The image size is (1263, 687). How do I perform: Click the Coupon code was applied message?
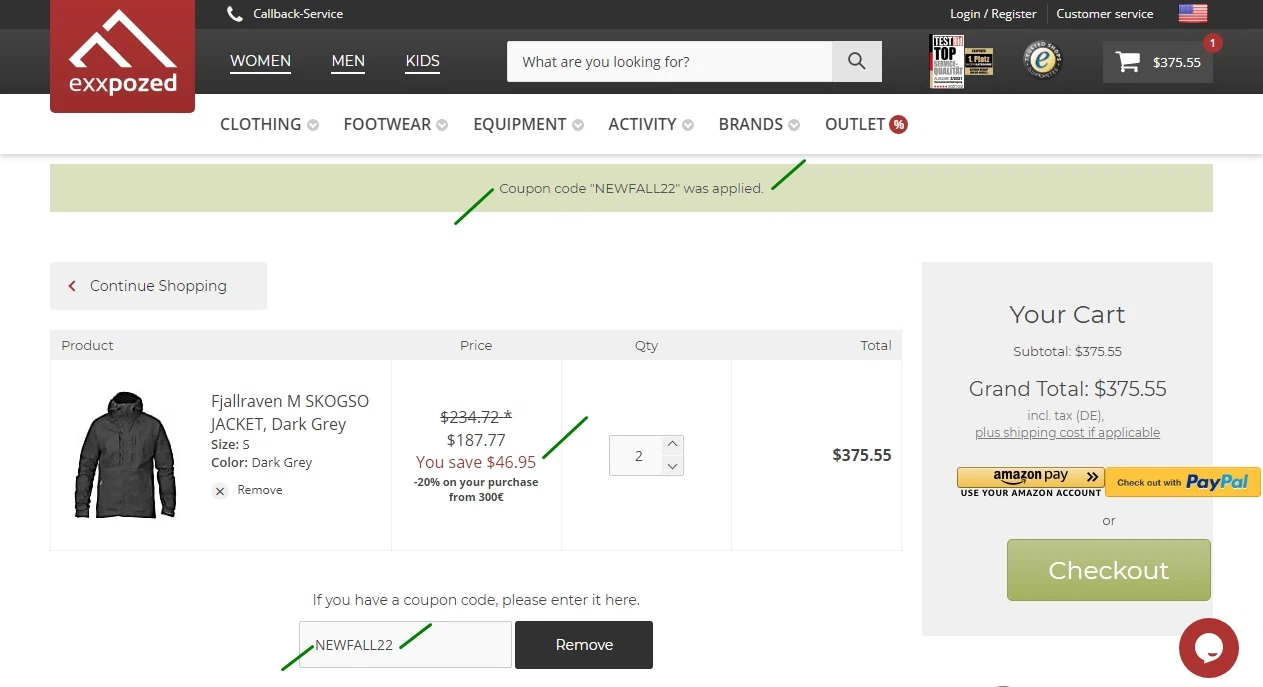coord(631,188)
